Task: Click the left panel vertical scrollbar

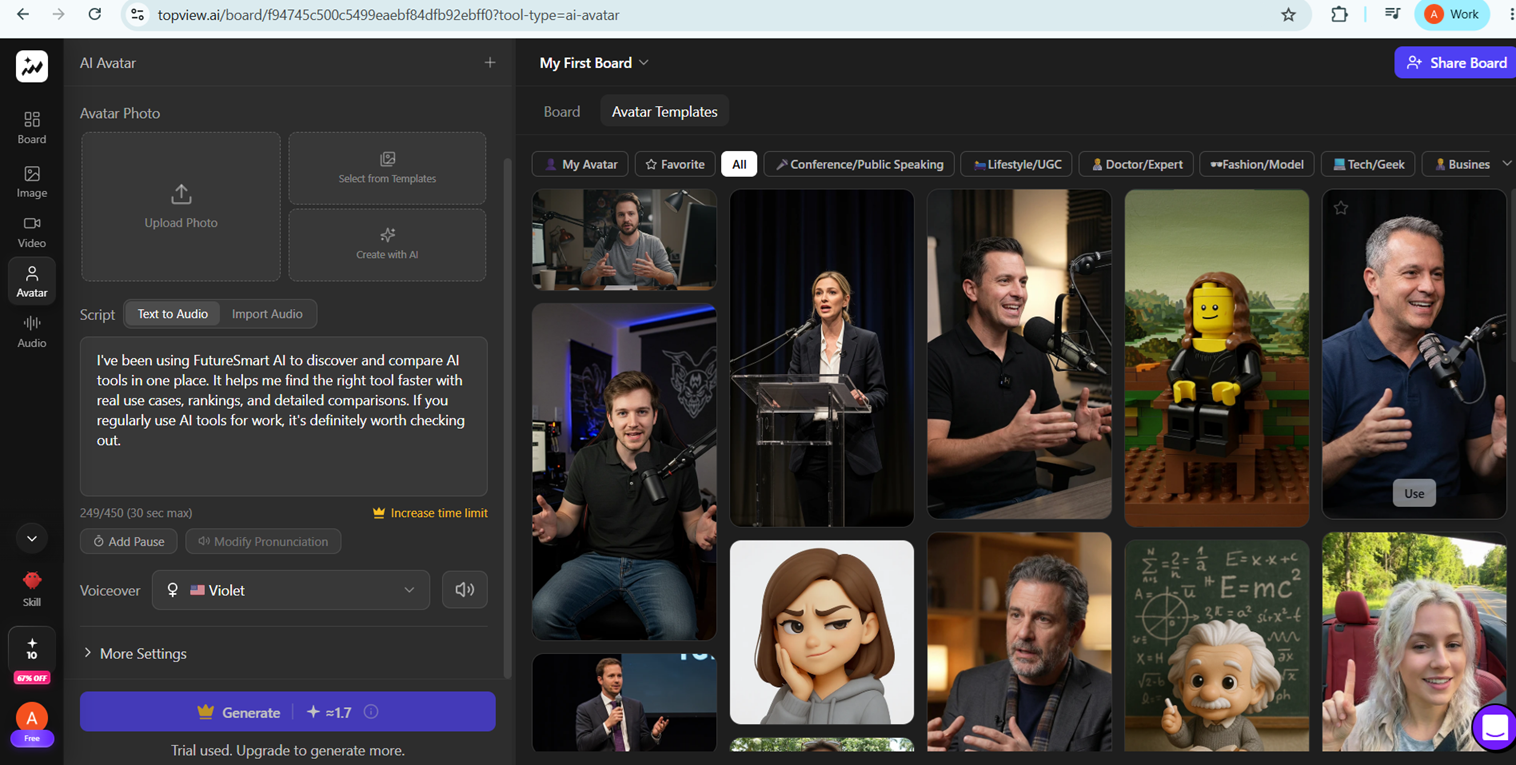Action: tap(507, 420)
